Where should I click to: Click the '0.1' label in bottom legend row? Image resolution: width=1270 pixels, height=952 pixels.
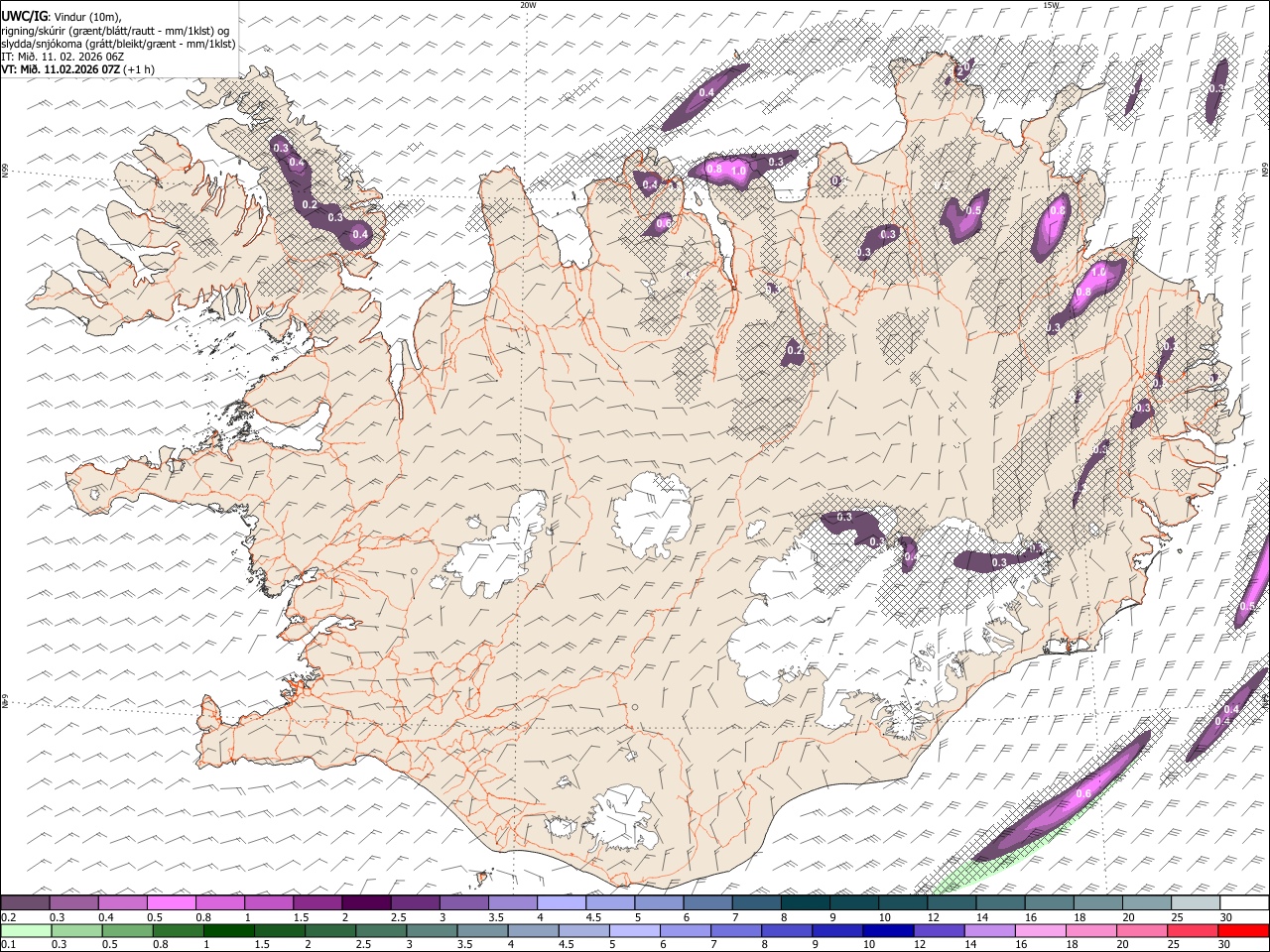(x=8, y=945)
